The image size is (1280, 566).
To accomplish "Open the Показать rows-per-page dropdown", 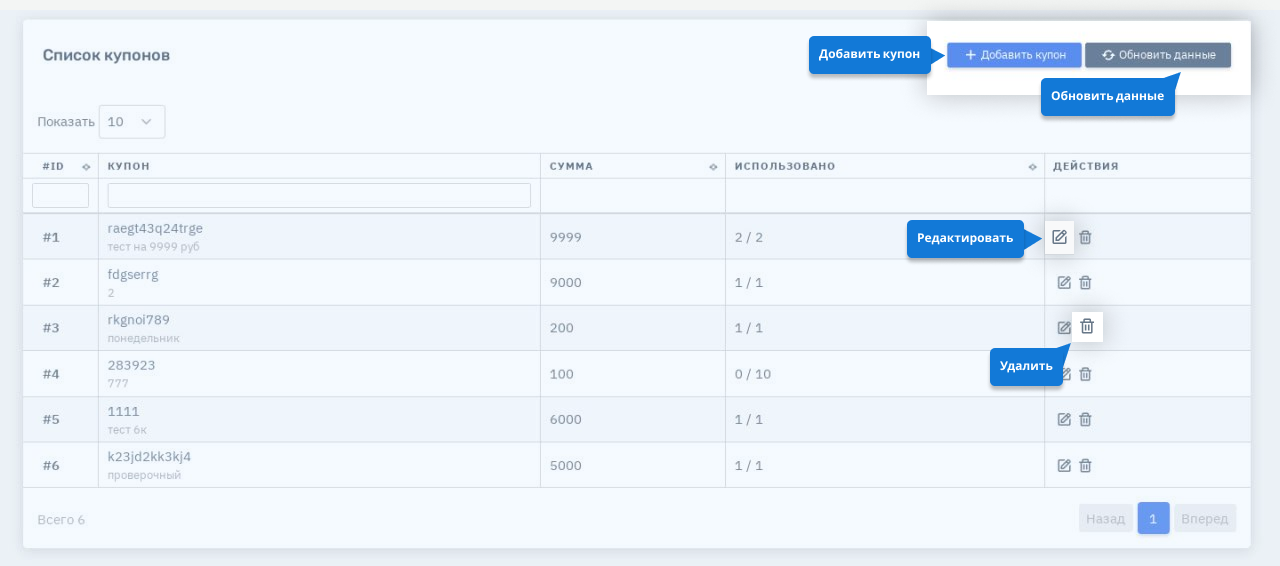I will 131,122.
